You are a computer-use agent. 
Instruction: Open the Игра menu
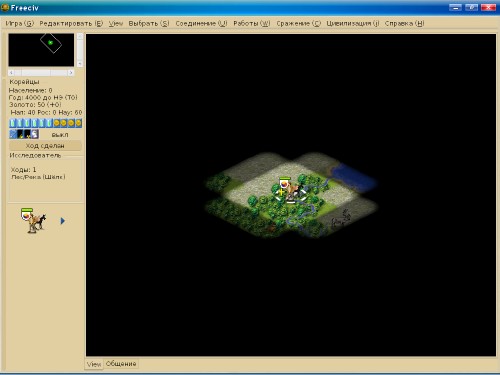[x=20, y=23]
